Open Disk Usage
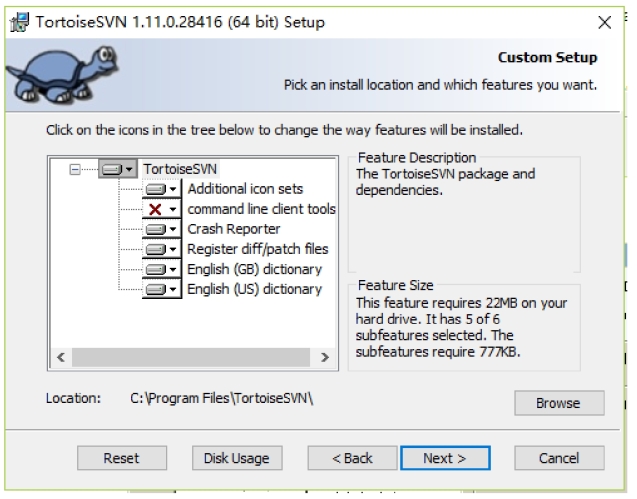Viewport: 637px width, 499px height. (237, 458)
